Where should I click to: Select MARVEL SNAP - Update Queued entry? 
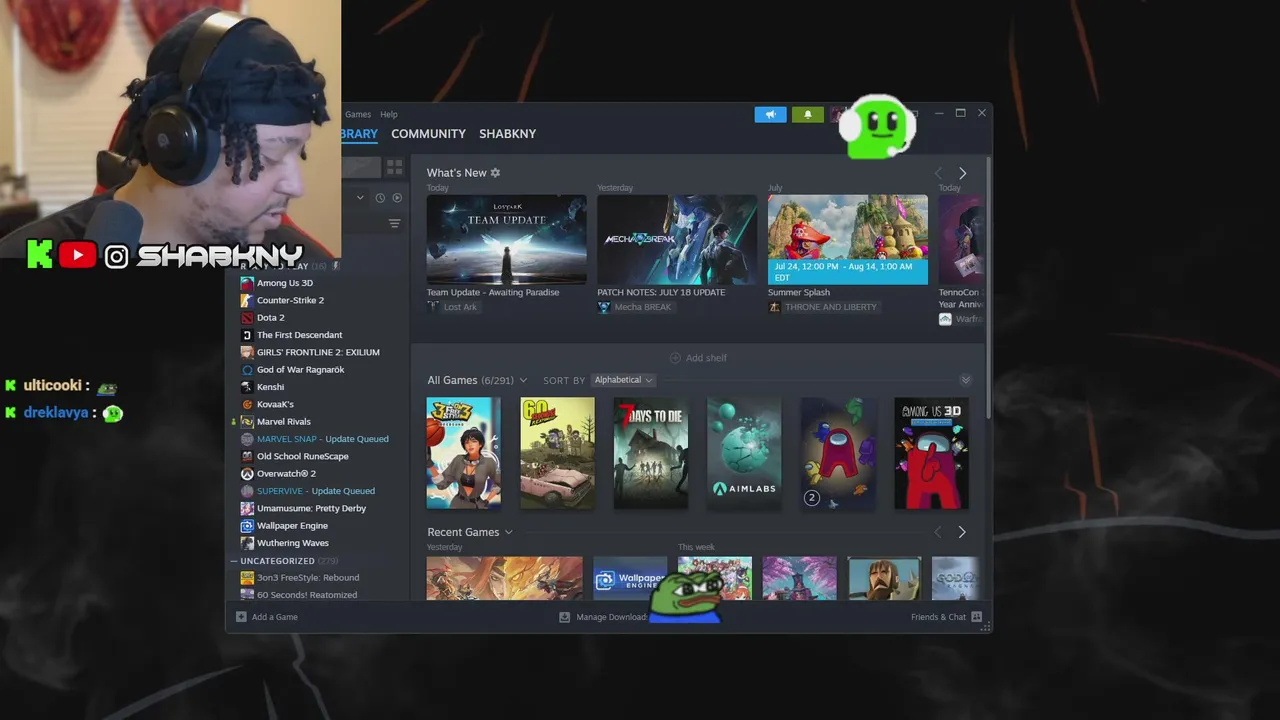click(322, 439)
